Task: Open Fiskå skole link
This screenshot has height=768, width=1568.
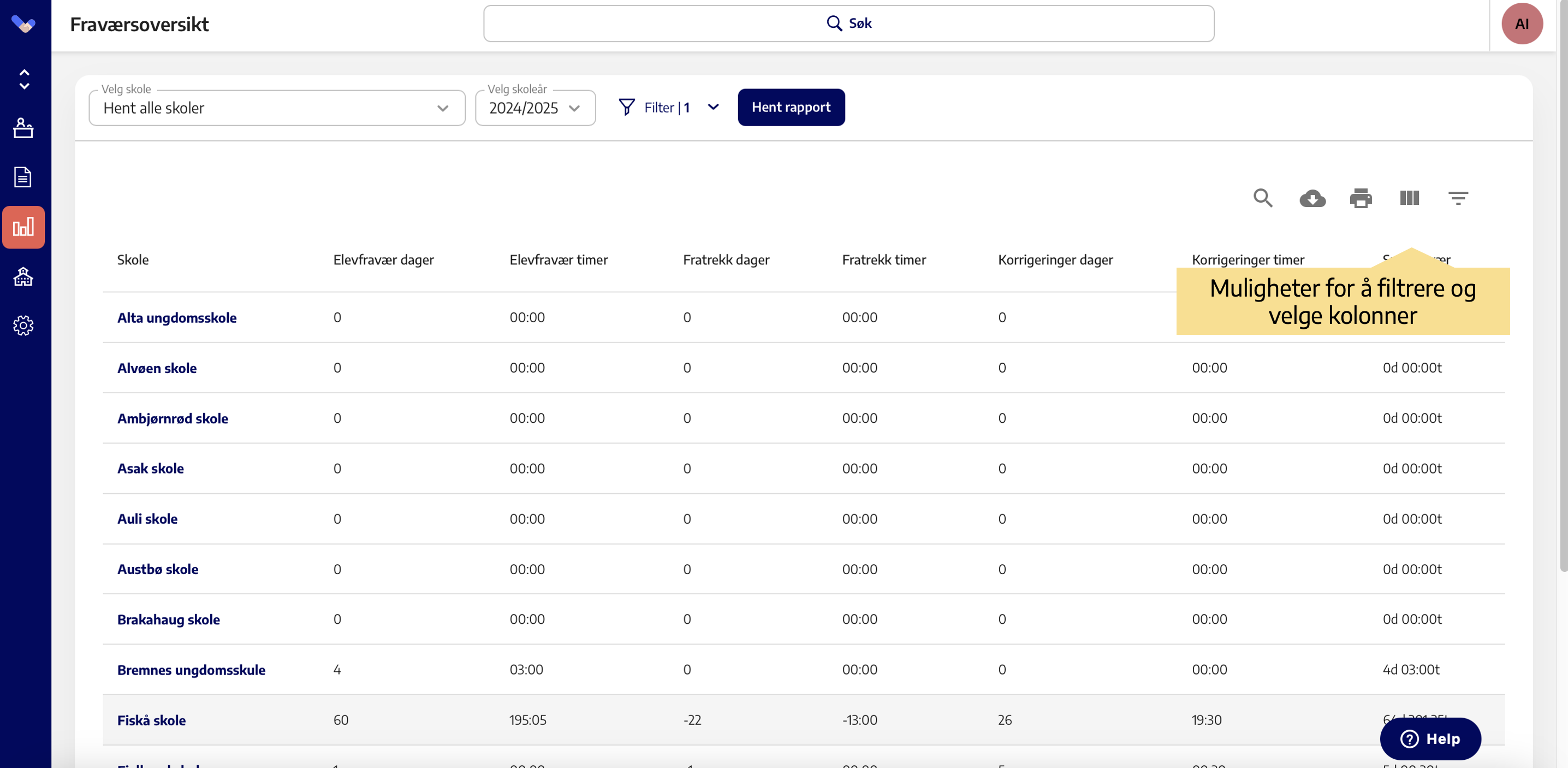Action: [x=151, y=720]
